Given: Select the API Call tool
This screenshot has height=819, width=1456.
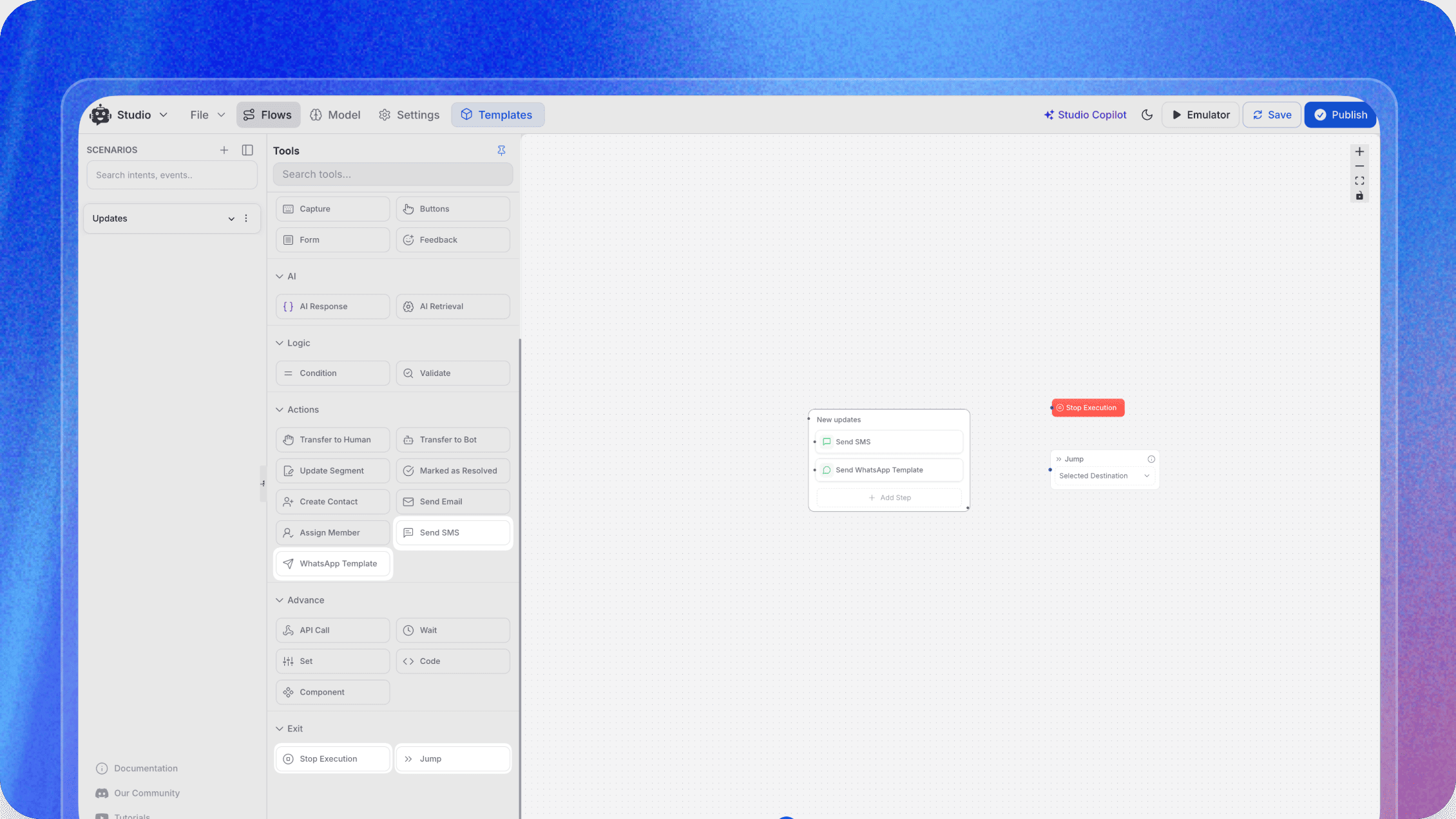Looking at the screenshot, I should click(x=332, y=630).
